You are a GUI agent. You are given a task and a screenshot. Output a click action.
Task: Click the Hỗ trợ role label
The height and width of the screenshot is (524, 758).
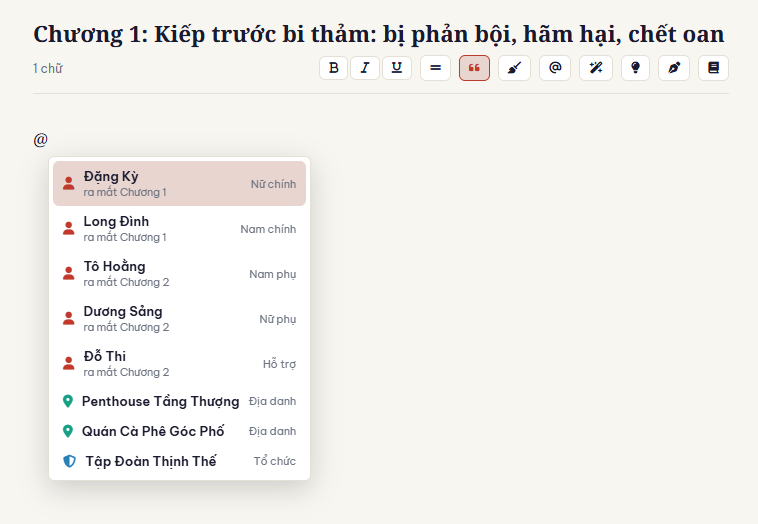[279, 364]
